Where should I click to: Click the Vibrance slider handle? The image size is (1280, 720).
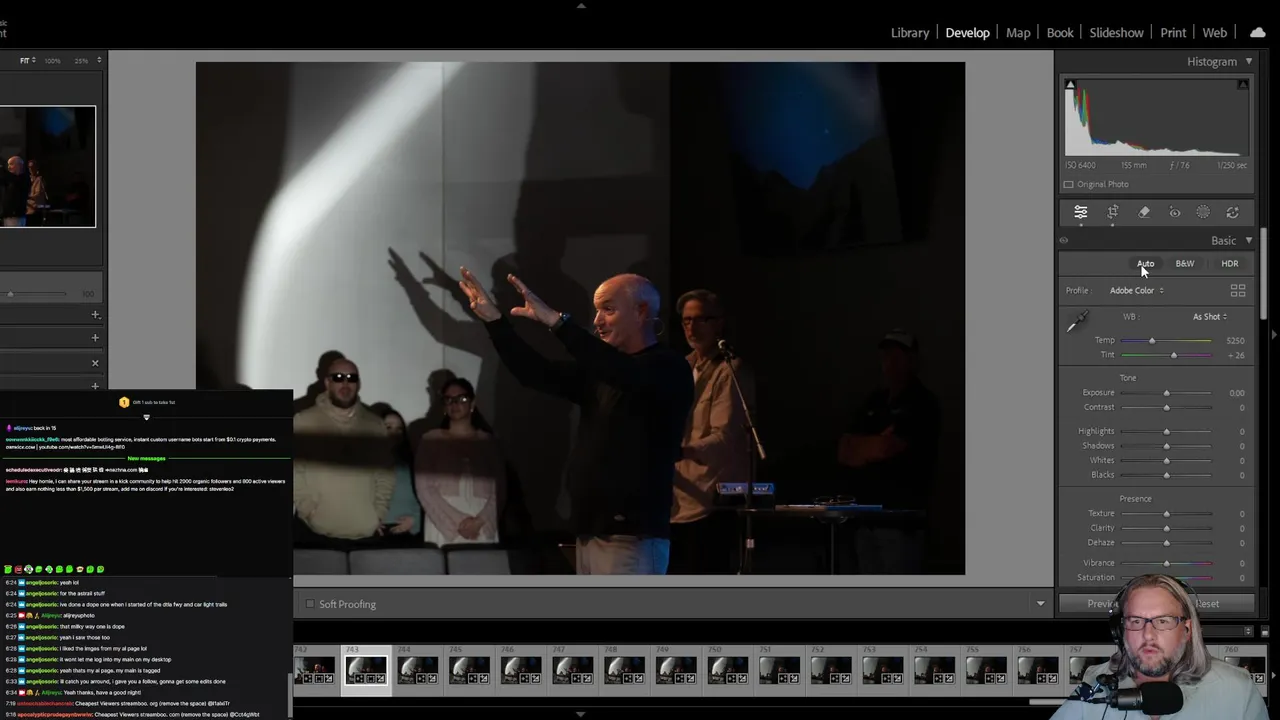tap(1166, 564)
